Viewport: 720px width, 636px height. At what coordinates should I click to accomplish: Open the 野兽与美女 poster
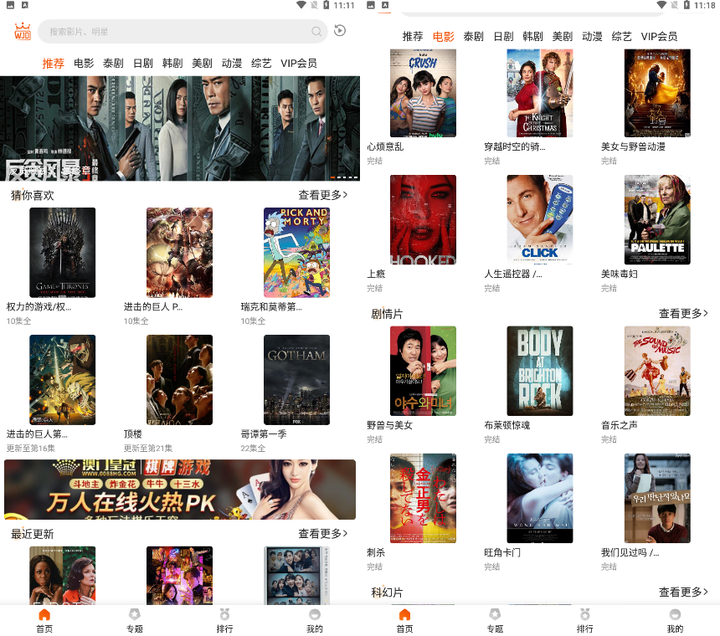[x=423, y=371]
